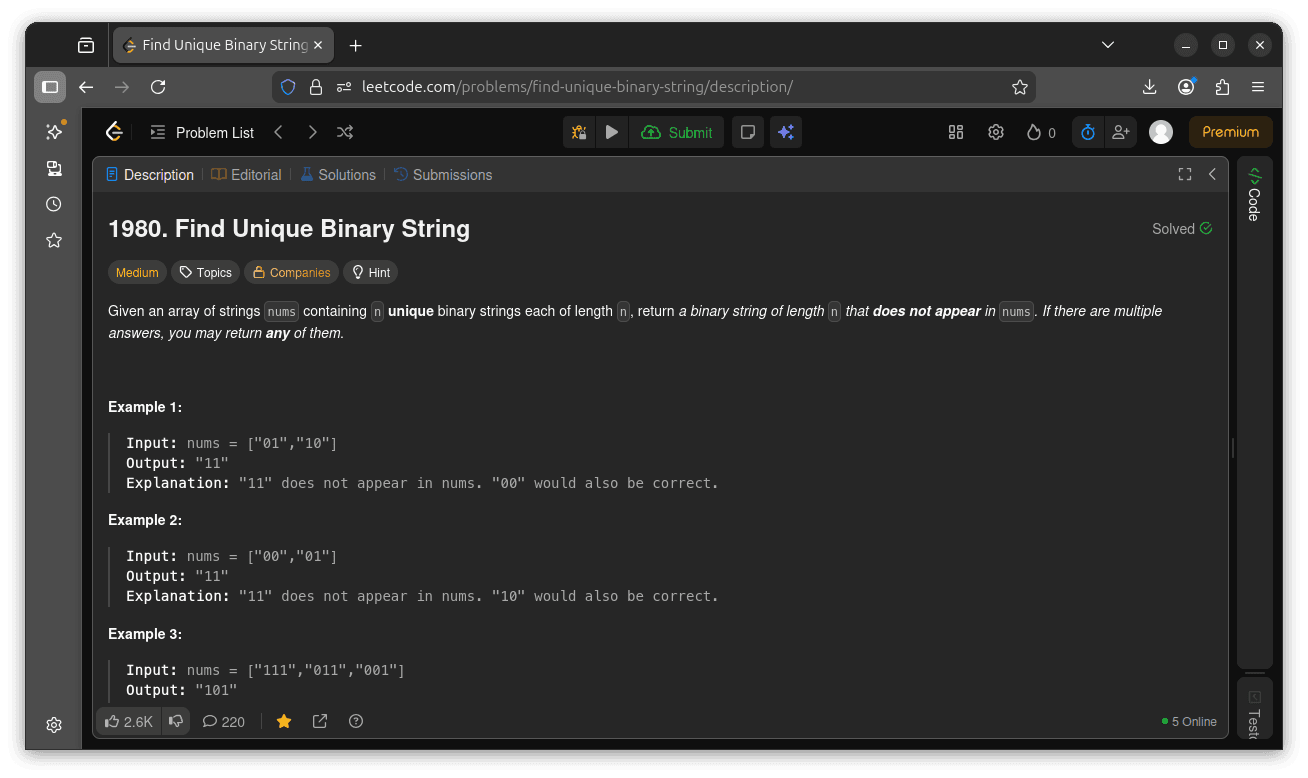Click the address bar URL field

click(600, 87)
